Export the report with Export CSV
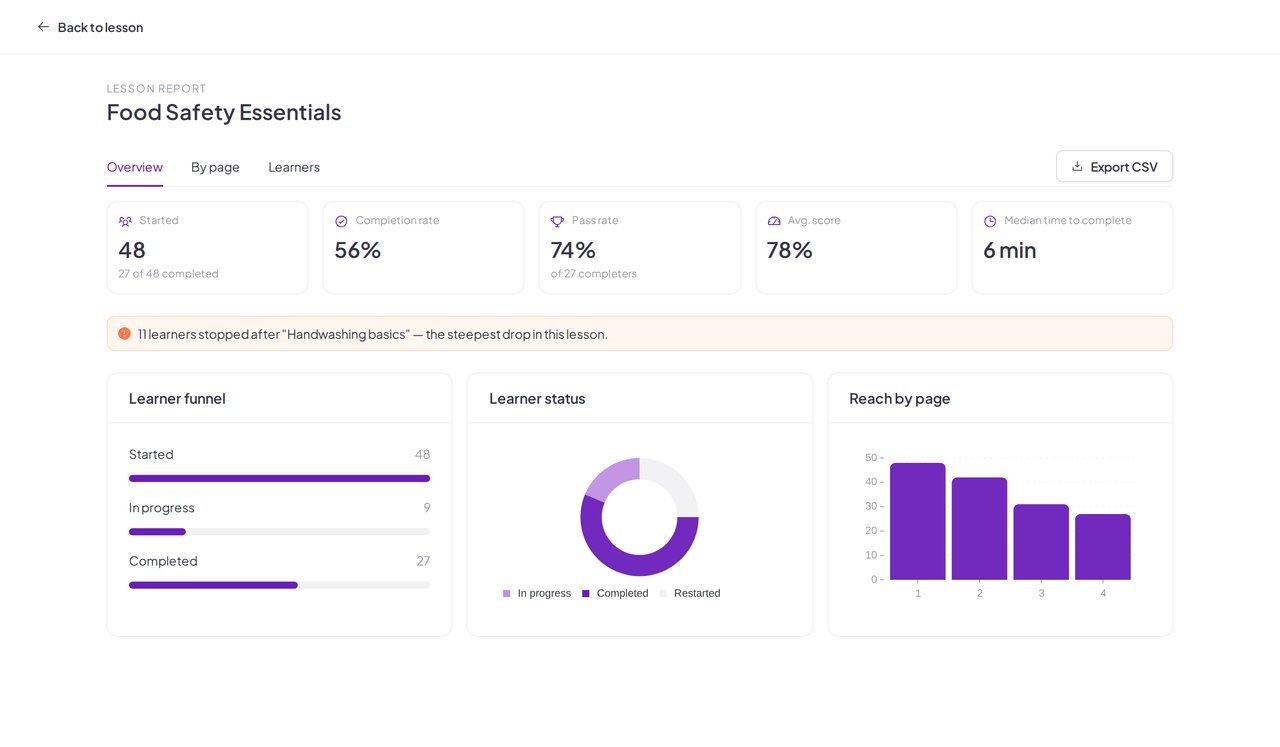 pyautogui.click(x=1114, y=167)
